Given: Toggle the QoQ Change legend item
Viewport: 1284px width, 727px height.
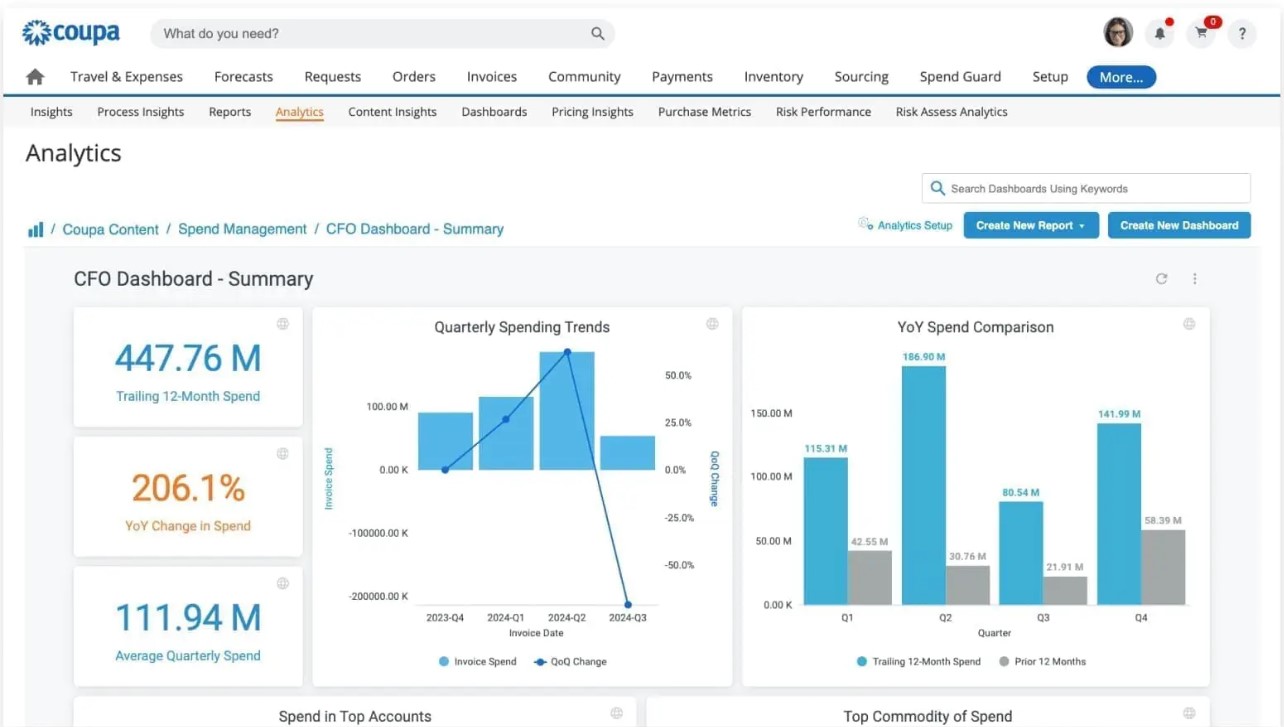Looking at the screenshot, I should click(570, 661).
